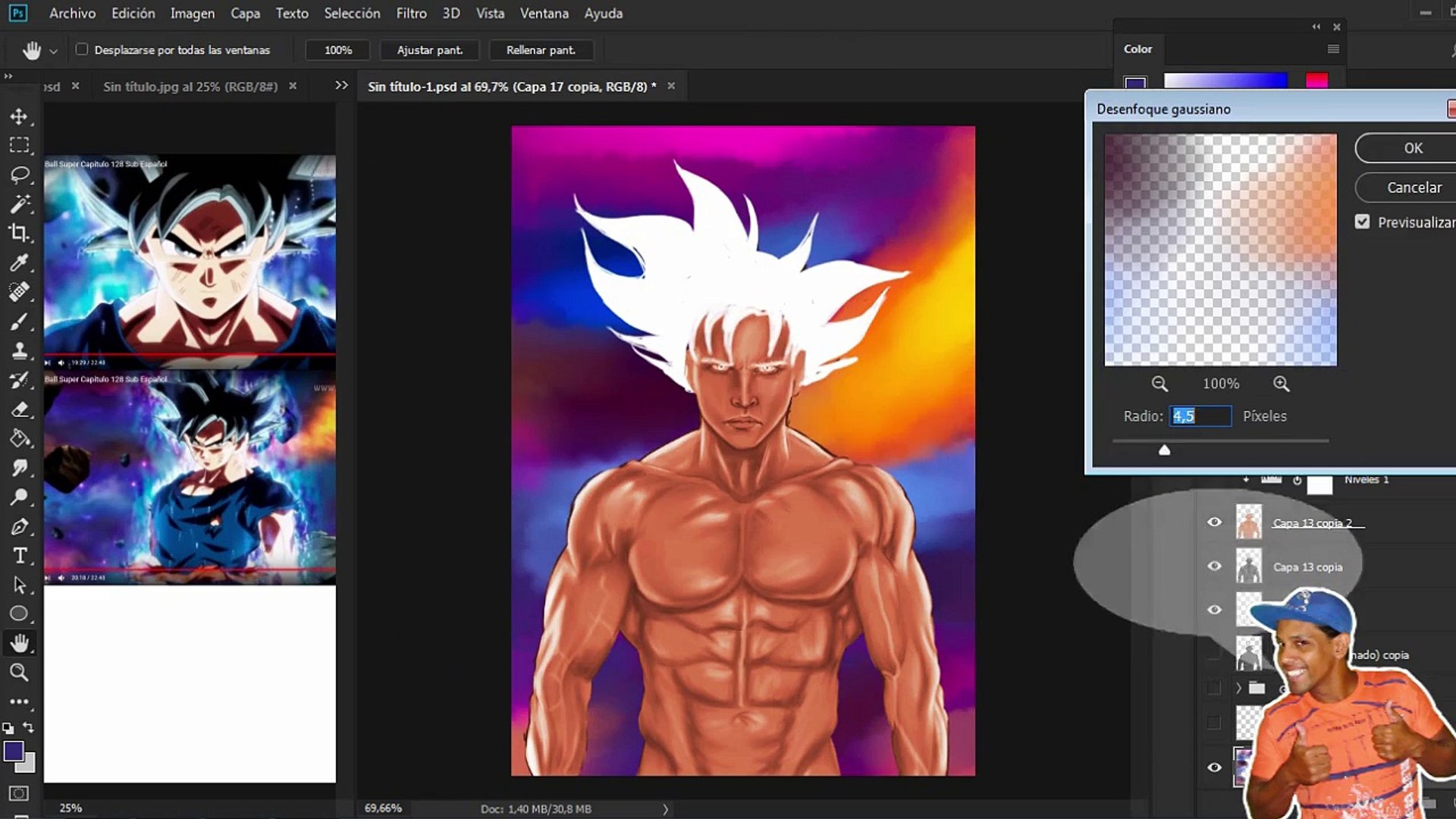1456x819 pixels.
Task: Expand the layer group folder arrow
Action: pyautogui.click(x=1238, y=688)
